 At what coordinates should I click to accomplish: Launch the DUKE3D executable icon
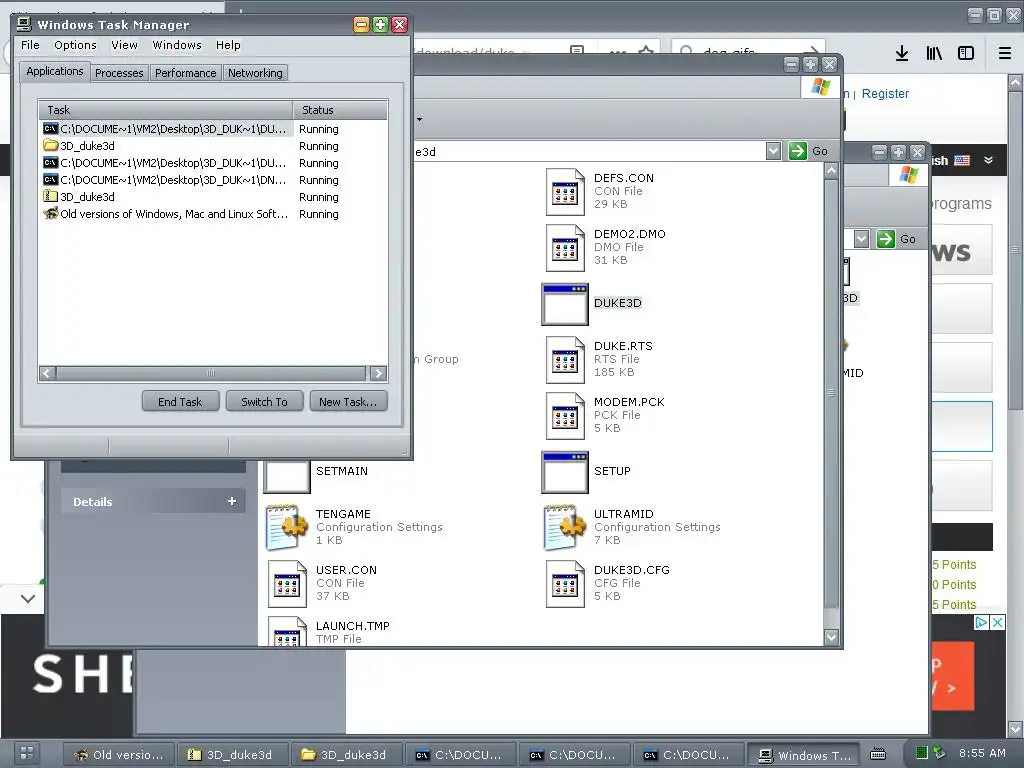coord(565,304)
